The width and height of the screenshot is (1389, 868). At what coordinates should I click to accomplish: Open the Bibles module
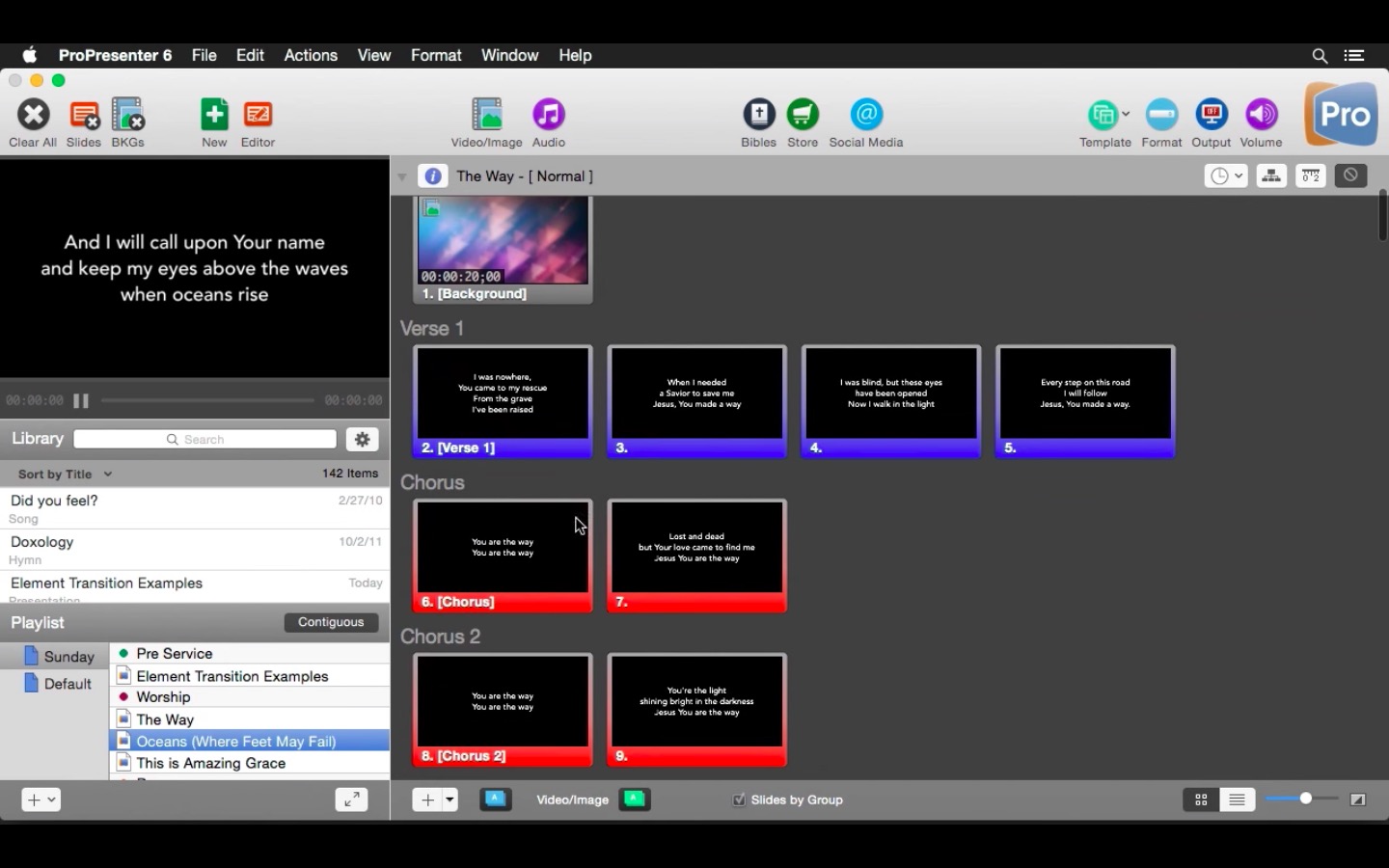pyautogui.click(x=759, y=115)
